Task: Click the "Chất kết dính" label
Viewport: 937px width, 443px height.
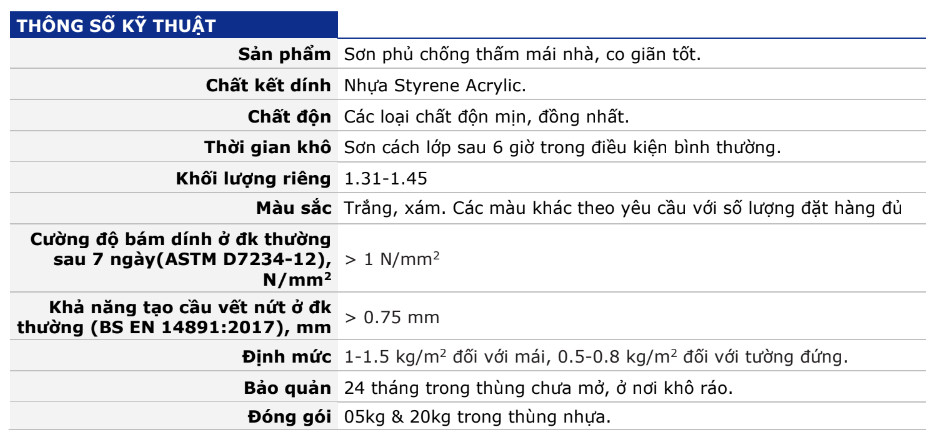Action: [x=268, y=86]
